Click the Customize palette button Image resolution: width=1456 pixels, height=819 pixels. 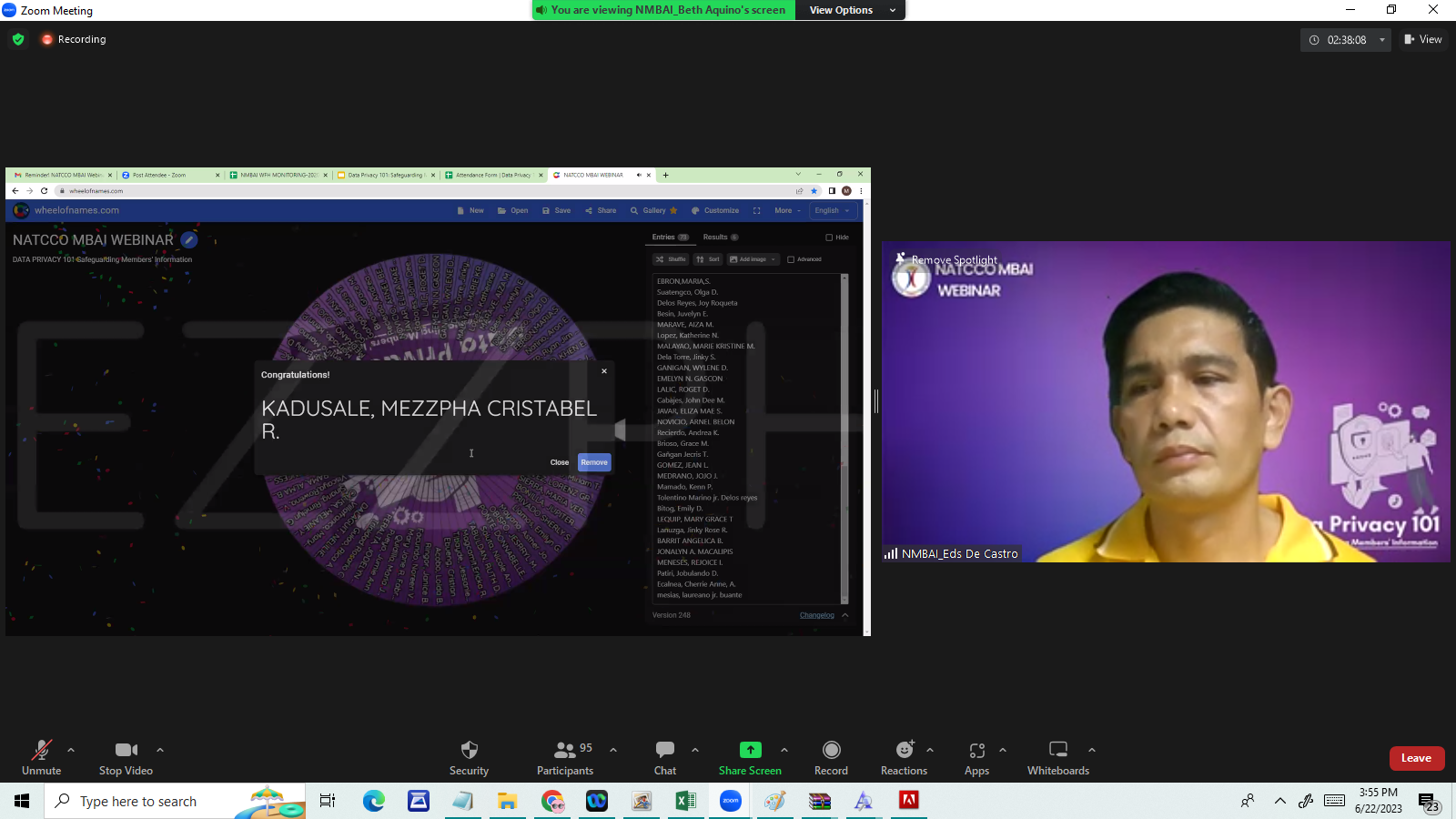pyautogui.click(x=715, y=210)
